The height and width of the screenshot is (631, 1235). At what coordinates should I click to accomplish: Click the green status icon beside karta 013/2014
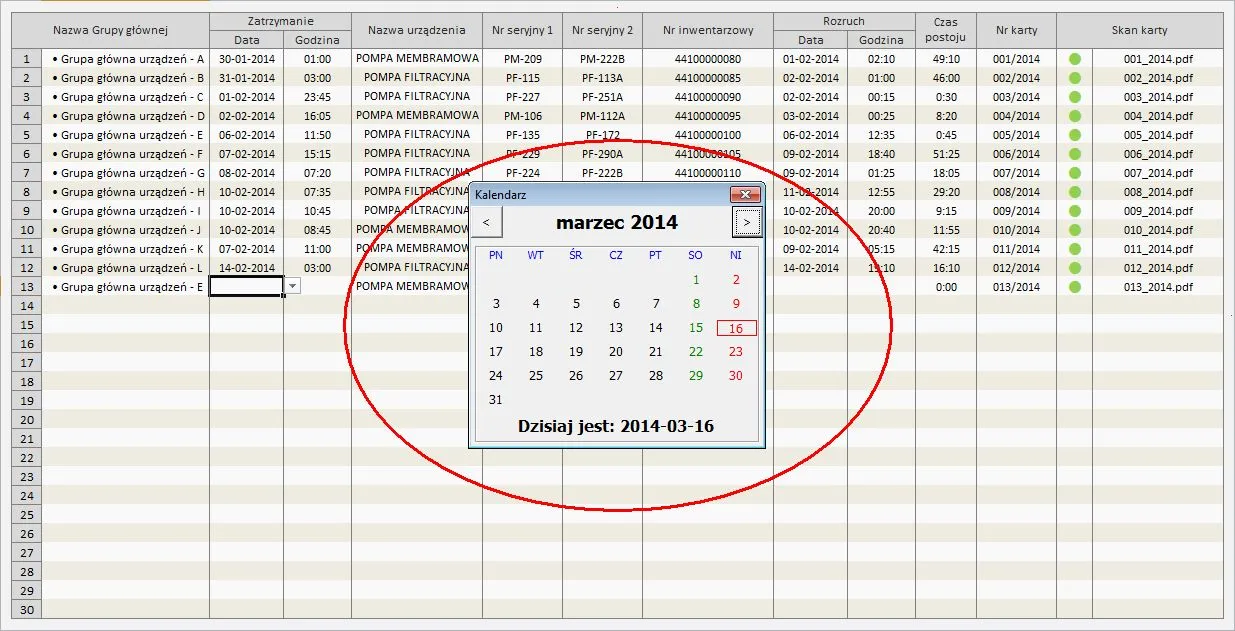click(x=1074, y=287)
